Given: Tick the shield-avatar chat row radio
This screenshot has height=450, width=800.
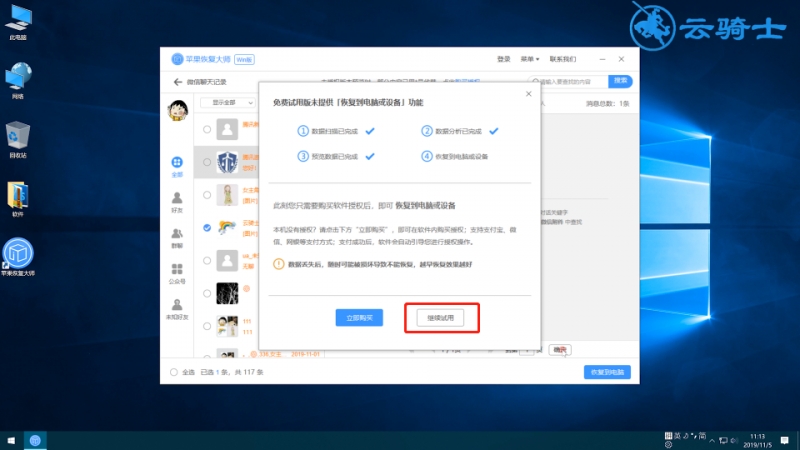Looking at the screenshot, I should [207, 162].
